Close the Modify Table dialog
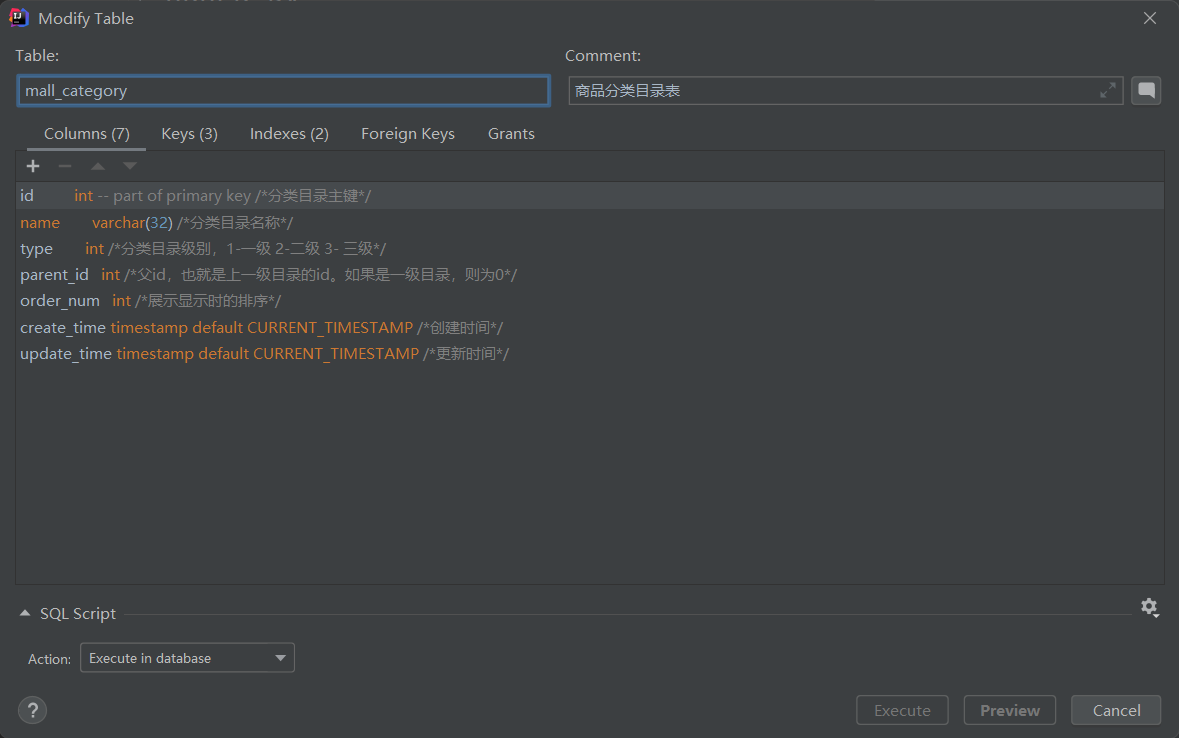The height and width of the screenshot is (738, 1179). 1150,18
